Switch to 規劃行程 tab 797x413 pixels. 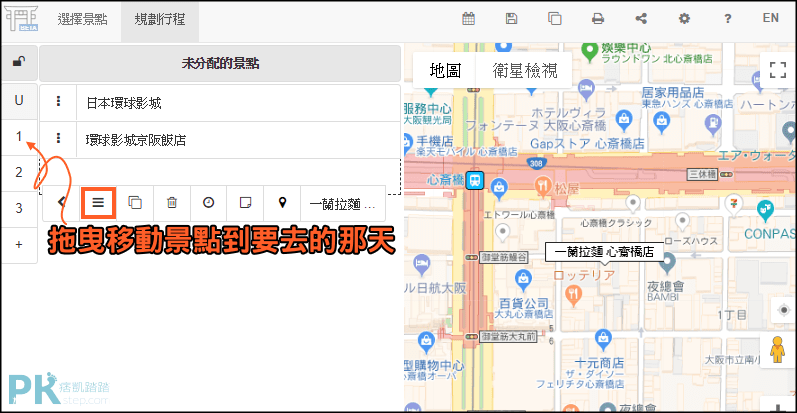click(160, 19)
